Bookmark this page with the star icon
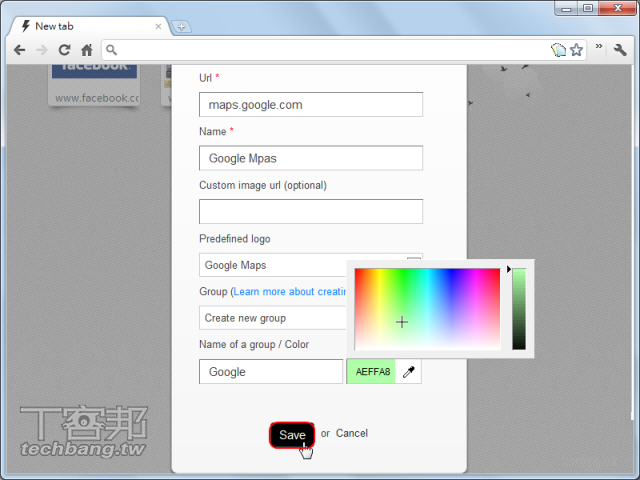 pos(576,49)
